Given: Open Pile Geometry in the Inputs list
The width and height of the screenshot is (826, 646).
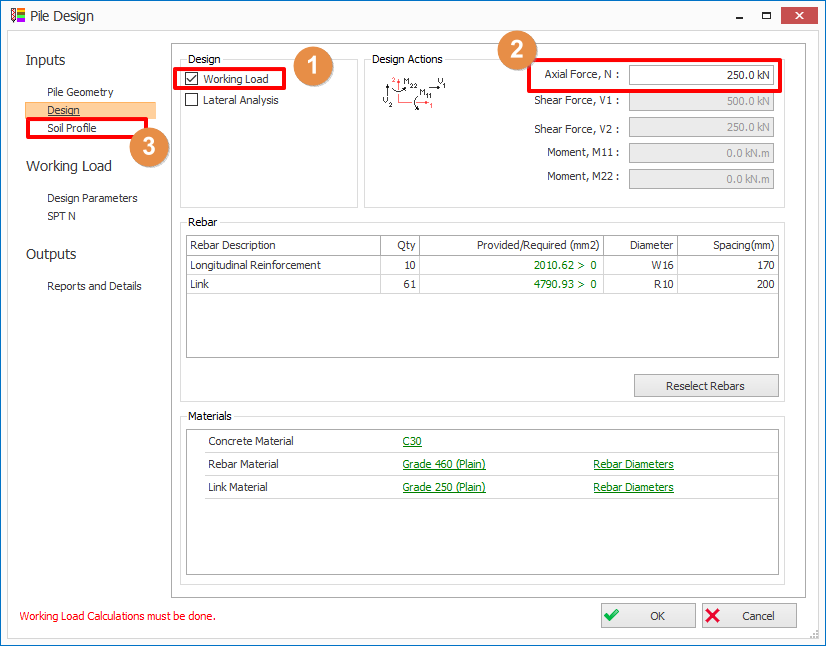Looking at the screenshot, I should coord(80,92).
